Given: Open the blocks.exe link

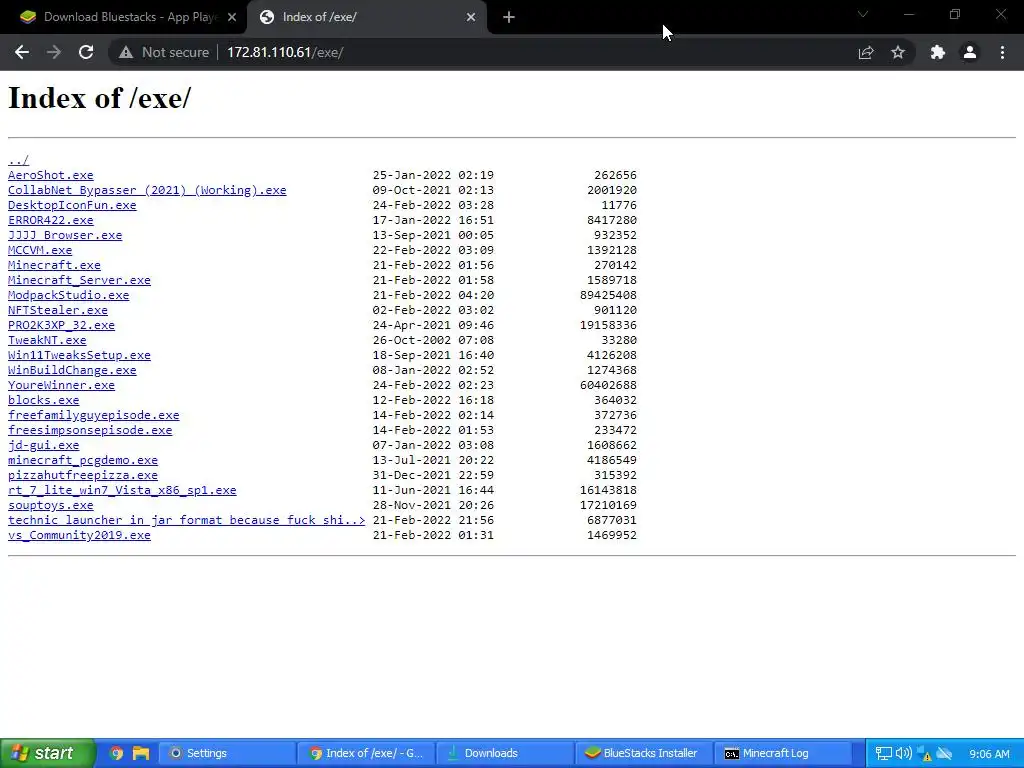Looking at the screenshot, I should [43, 400].
